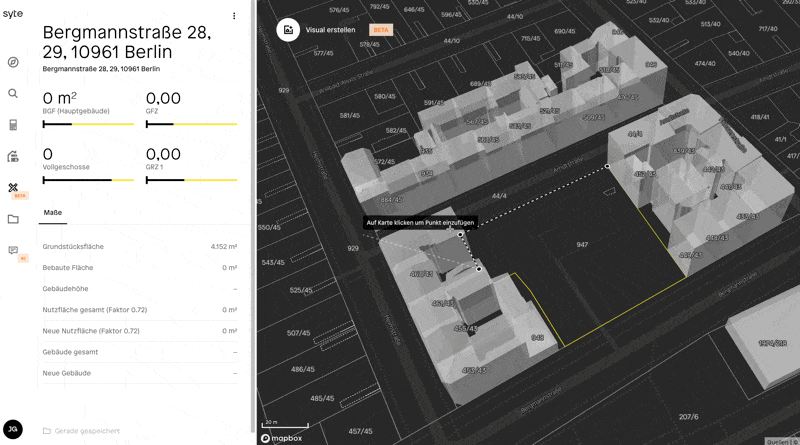The width and height of the screenshot is (800, 445).
Task: Open the three-dot options menu
Action: 234,16
